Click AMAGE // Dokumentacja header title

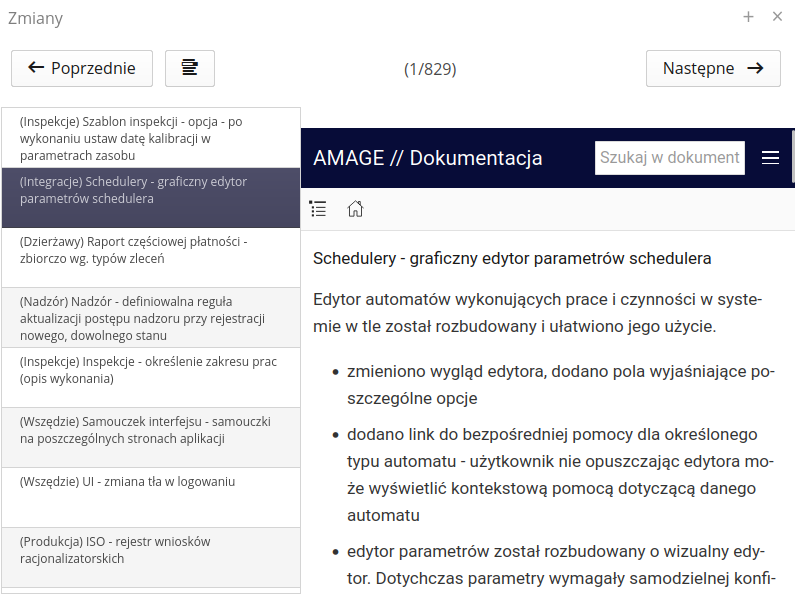[428, 158]
